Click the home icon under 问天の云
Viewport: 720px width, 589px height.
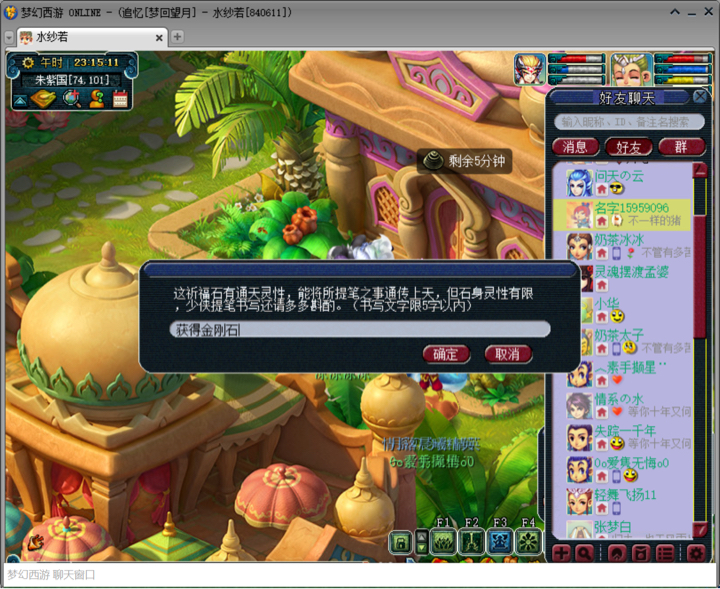tap(602, 189)
